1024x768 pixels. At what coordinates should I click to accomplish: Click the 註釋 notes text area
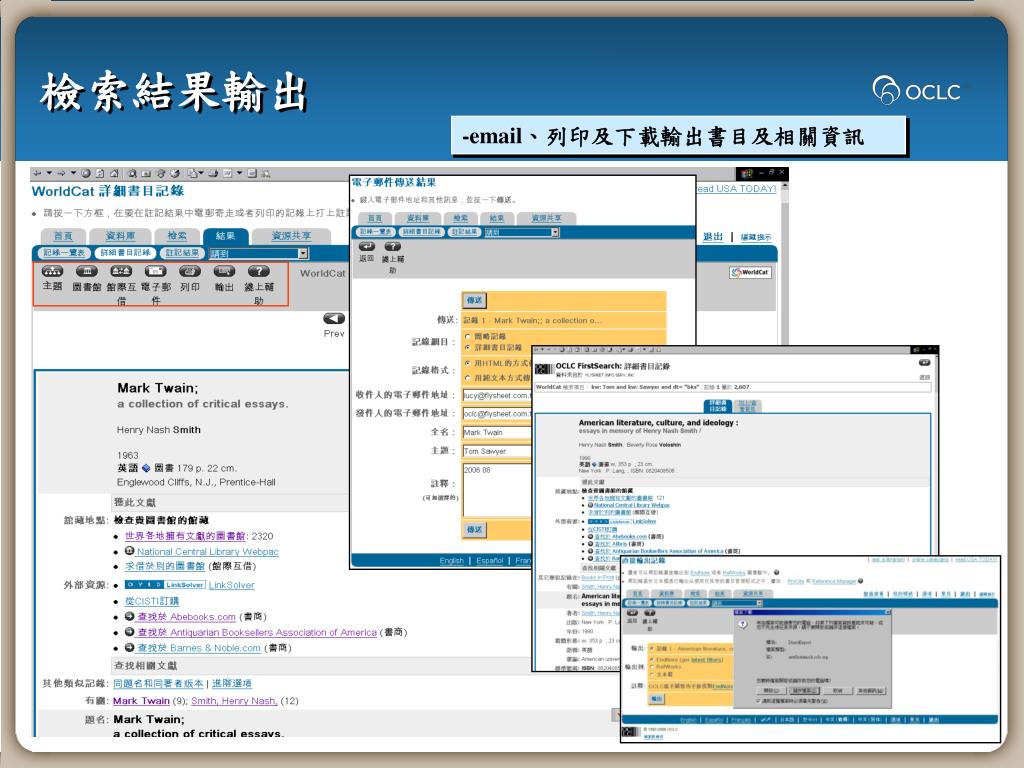click(x=497, y=490)
